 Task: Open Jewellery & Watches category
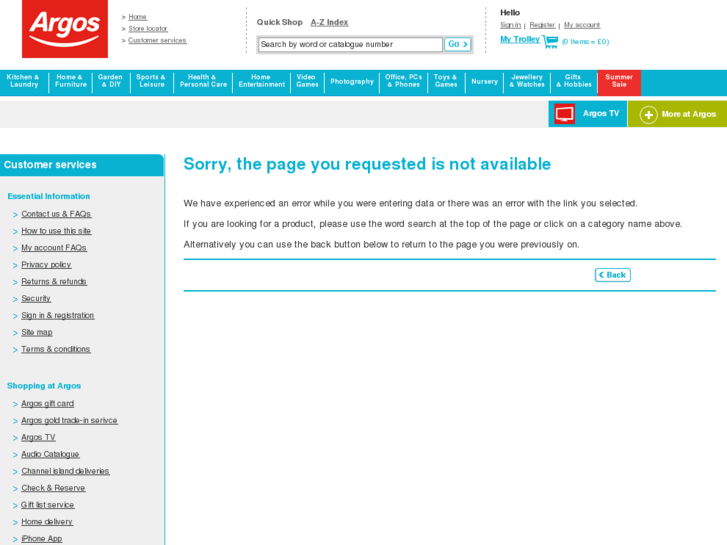pyautogui.click(x=527, y=81)
